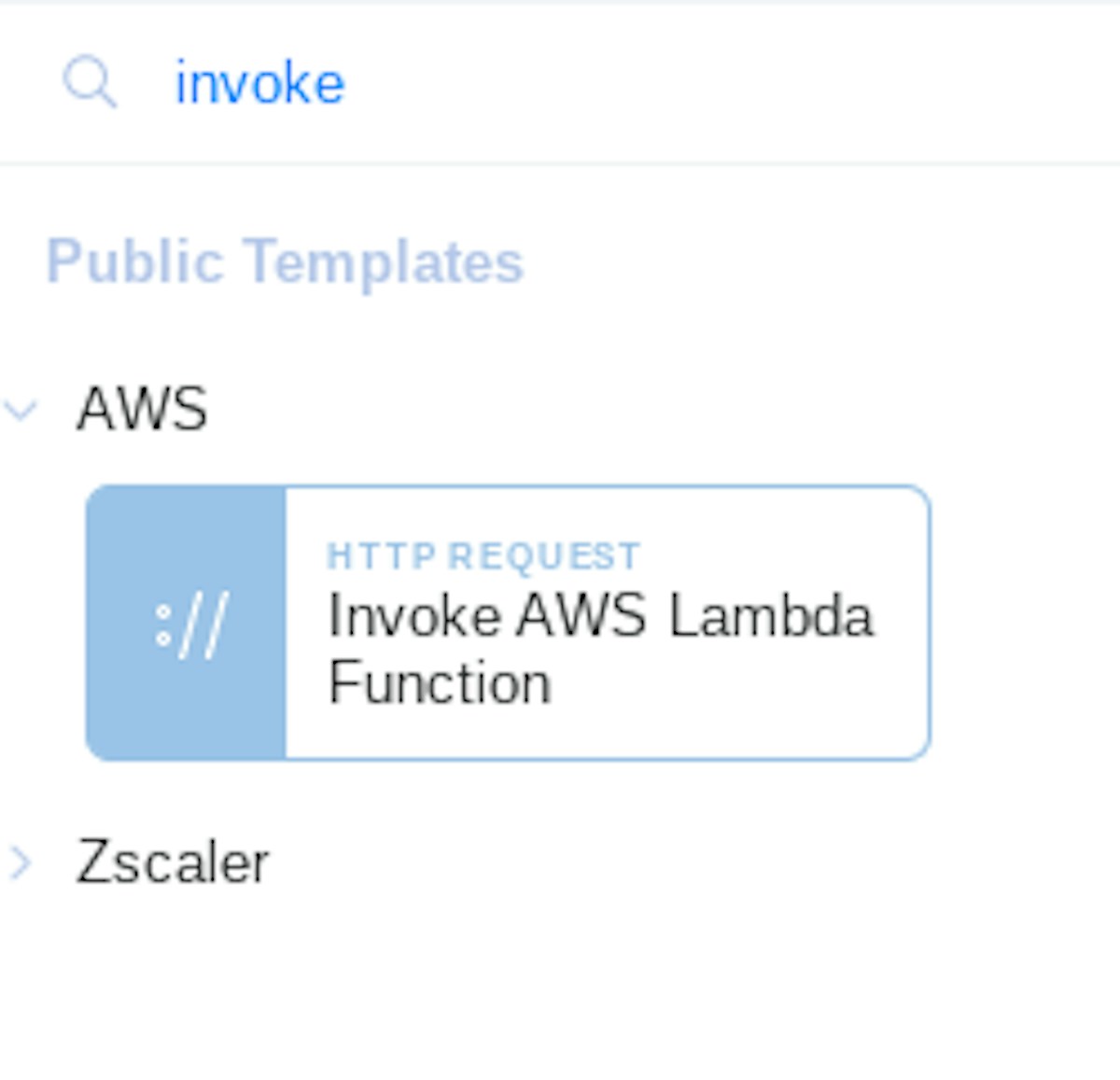The height and width of the screenshot is (1080, 1120).
Task: Click the word "Function" on the template card
Action: point(439,683)
